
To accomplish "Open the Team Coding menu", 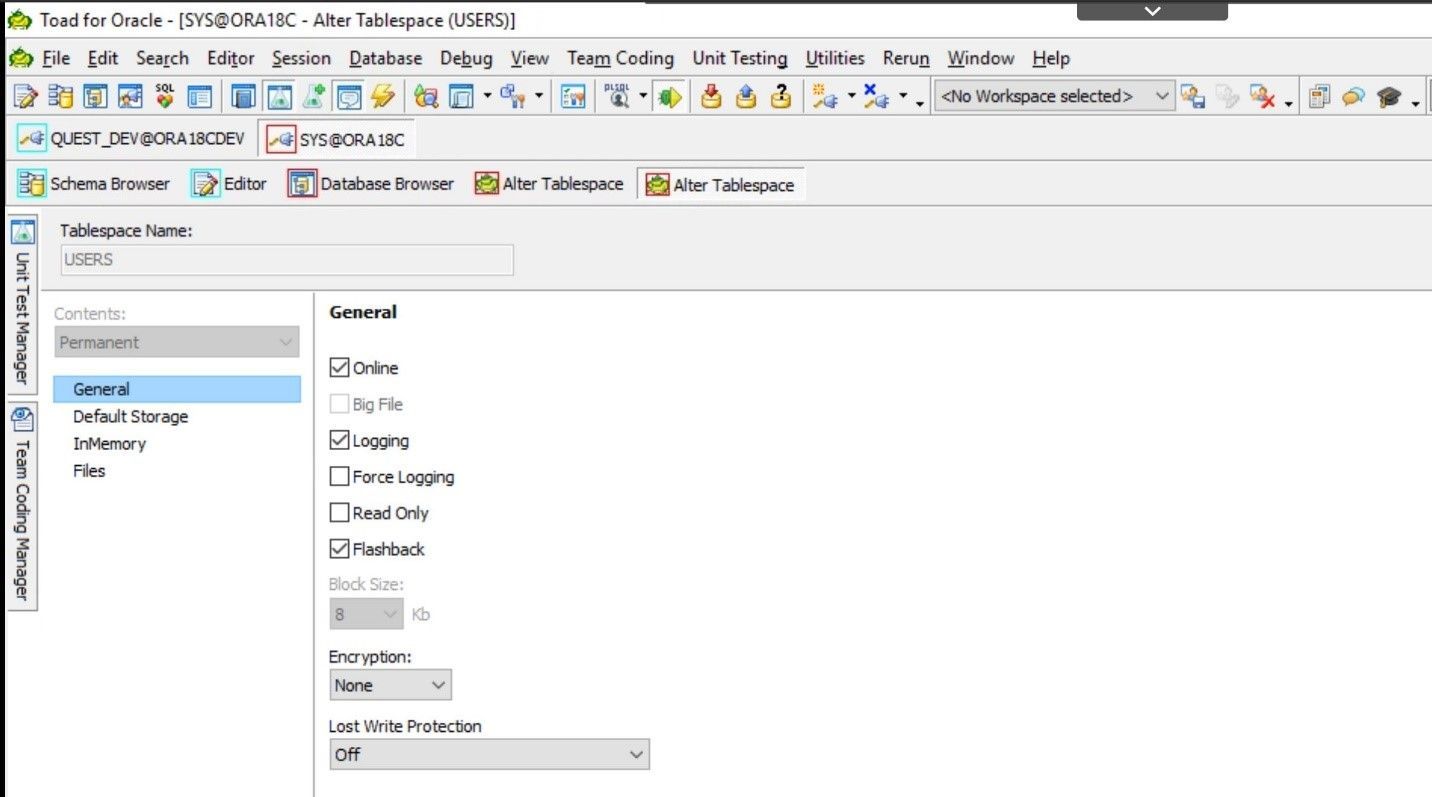I will (620, 59).
